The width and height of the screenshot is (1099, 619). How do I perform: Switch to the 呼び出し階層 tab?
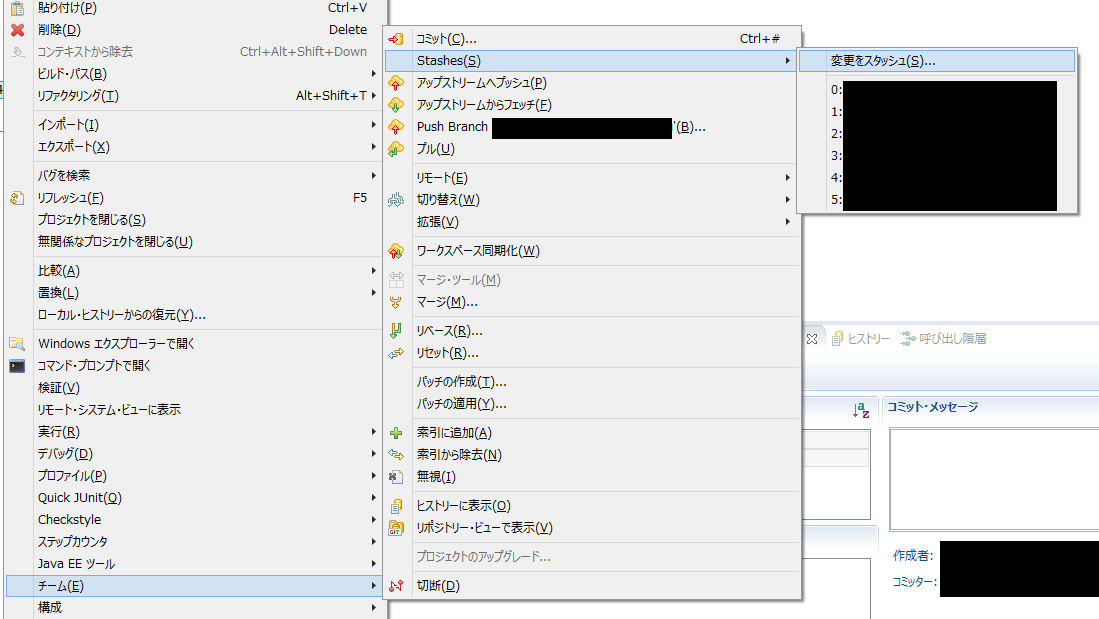point(943,339)
